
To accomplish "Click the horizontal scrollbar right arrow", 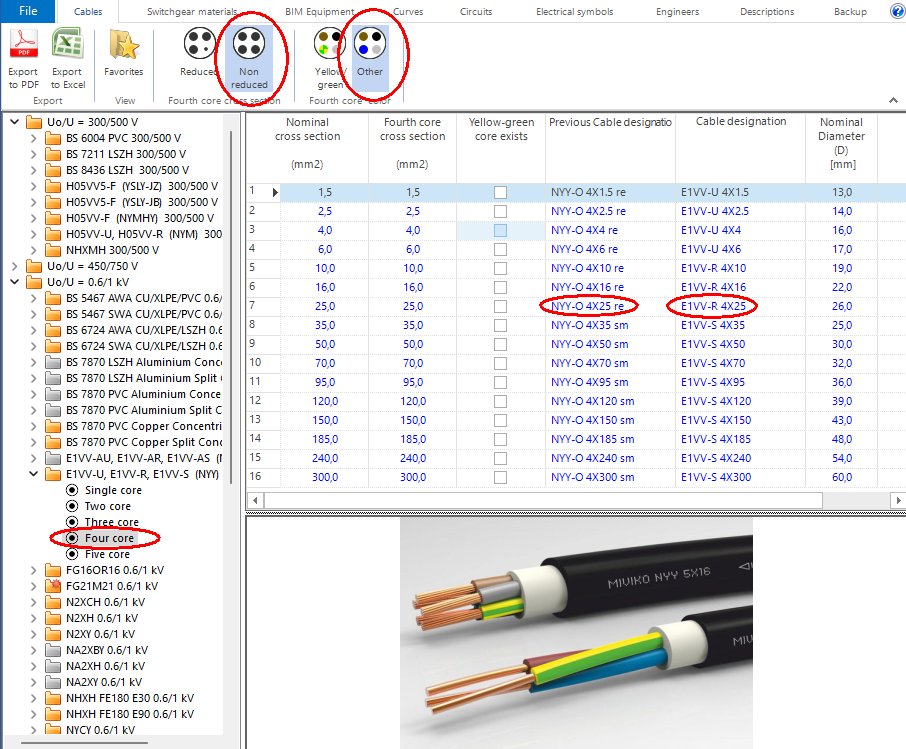I will [897, 499].
